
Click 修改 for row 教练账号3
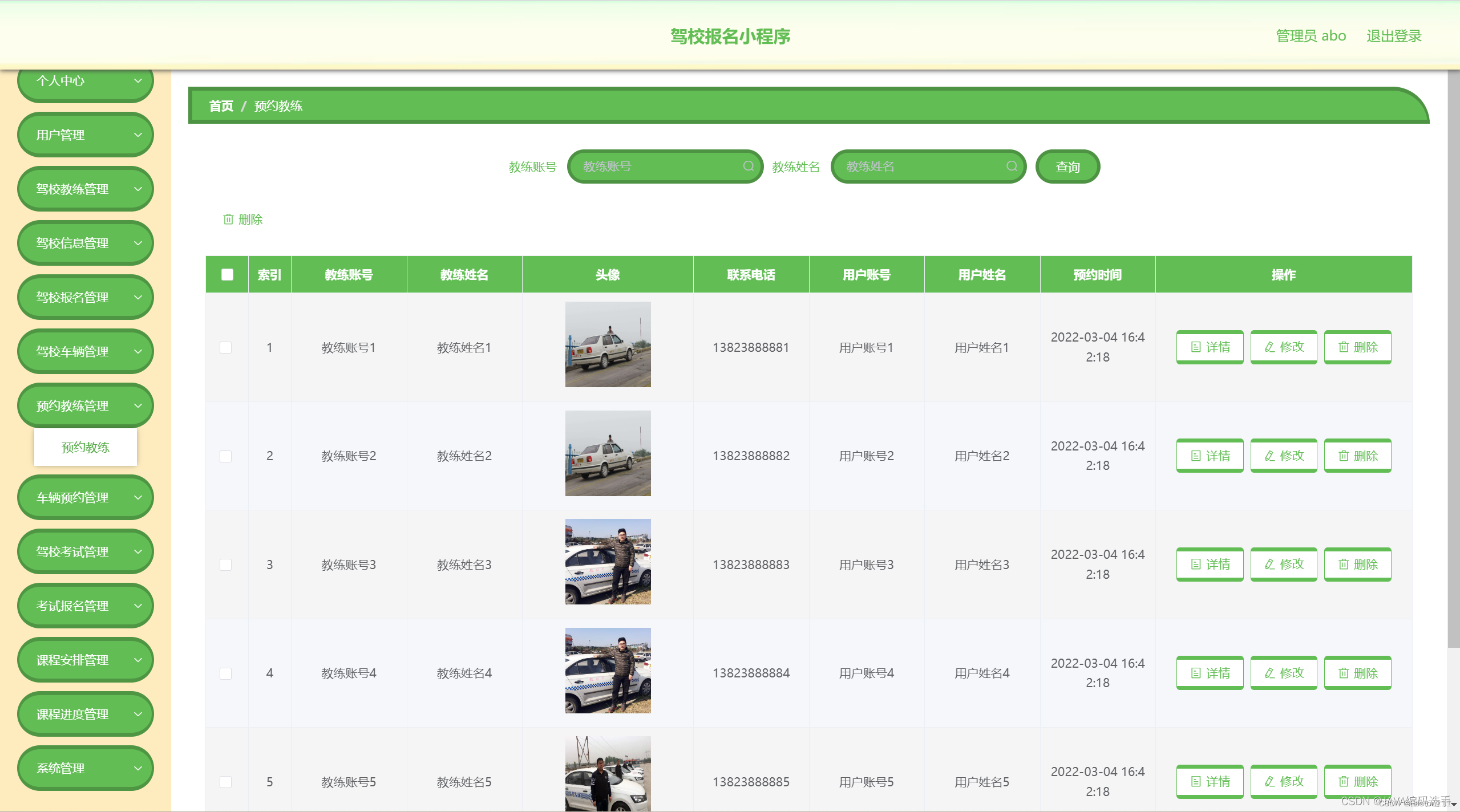[x=1284, y=564]
